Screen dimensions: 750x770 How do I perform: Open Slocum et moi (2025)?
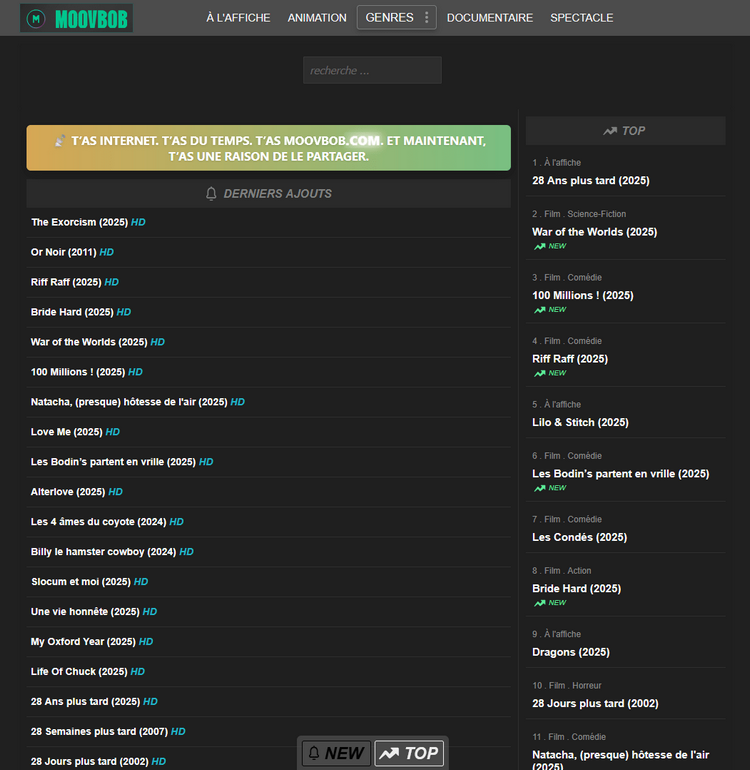coord(81,581)
